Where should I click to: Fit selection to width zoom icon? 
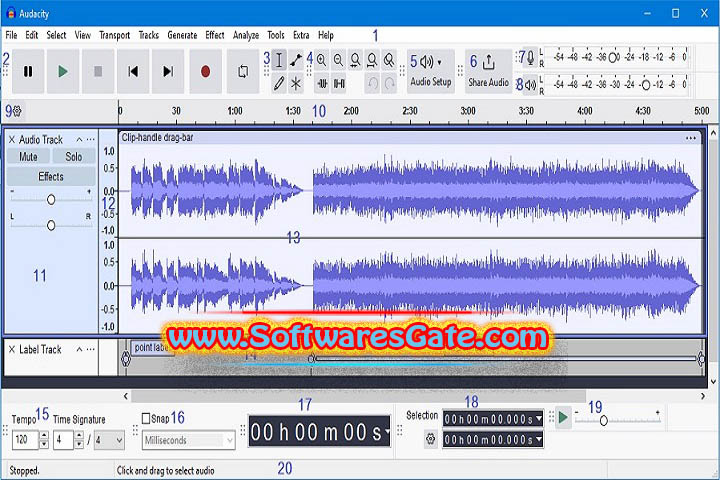point(355,60)
